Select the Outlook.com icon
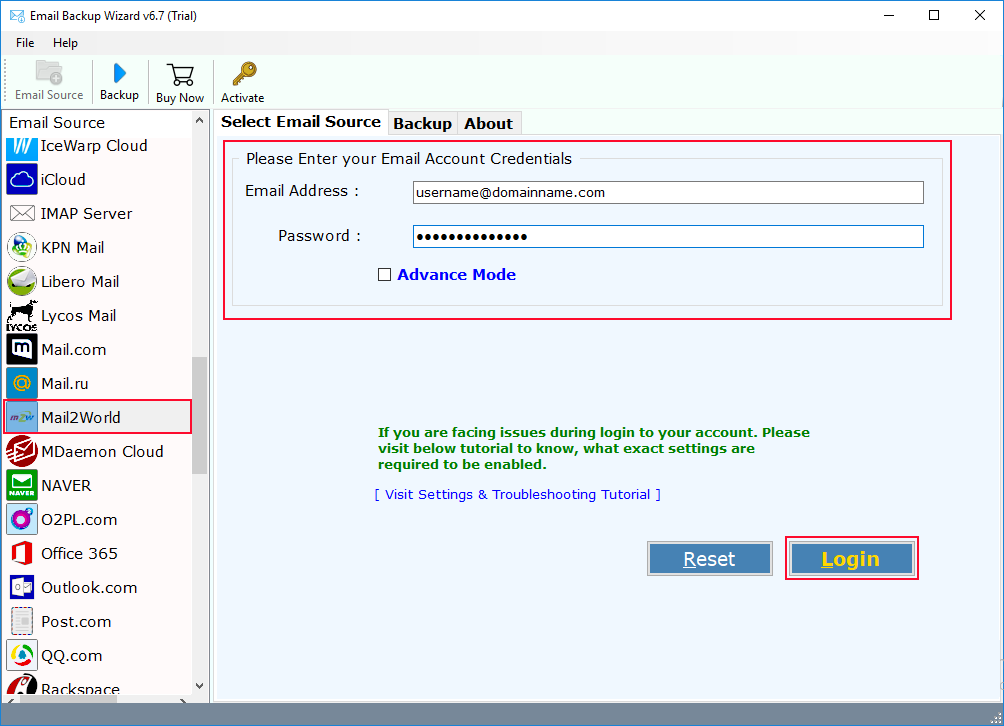 pos(22,586)
